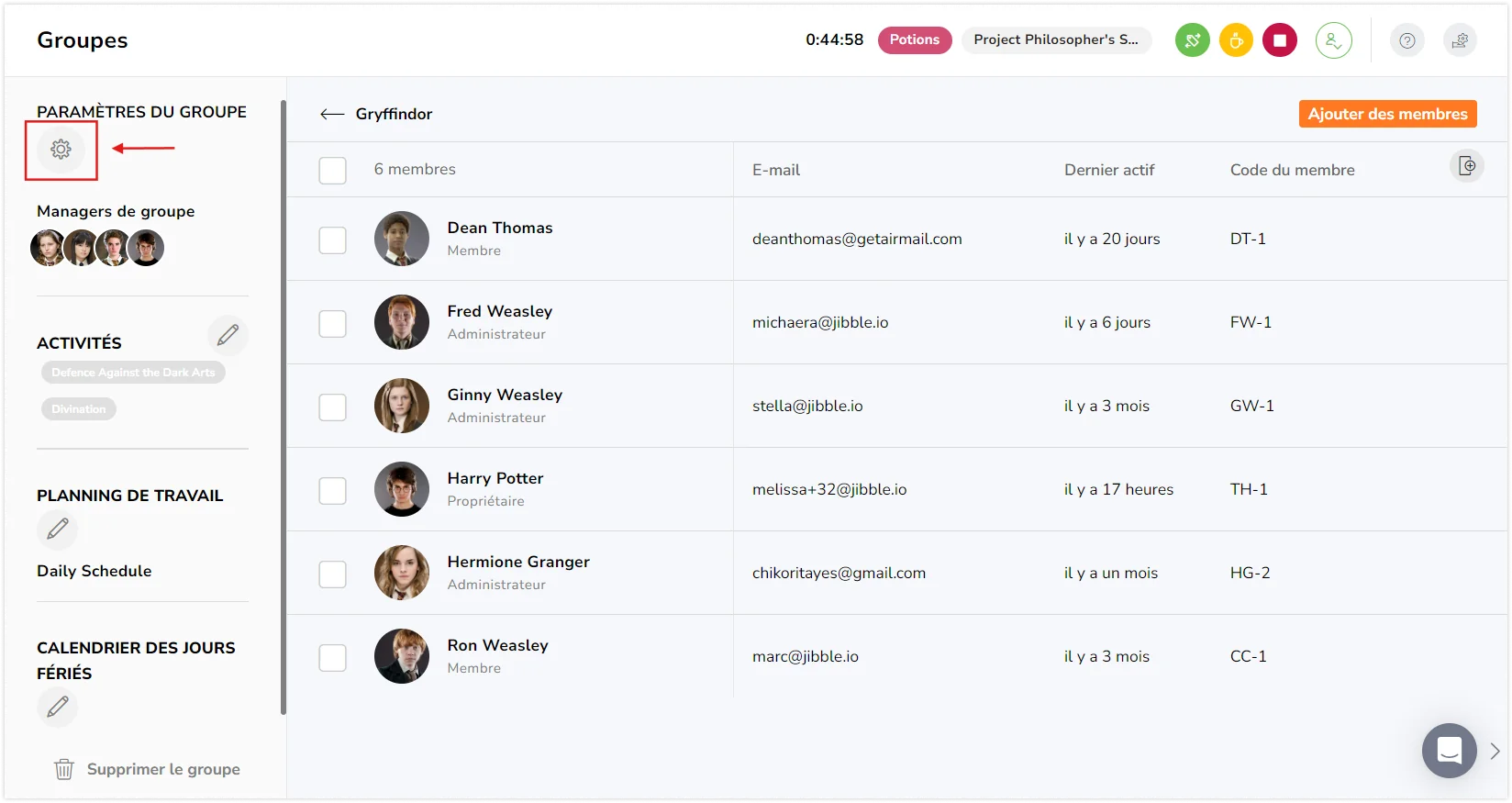Viewport: 1512px width, 803px height.
Task: Tick Harry Potter's row checkbox
Action: [x=332, y=490]
